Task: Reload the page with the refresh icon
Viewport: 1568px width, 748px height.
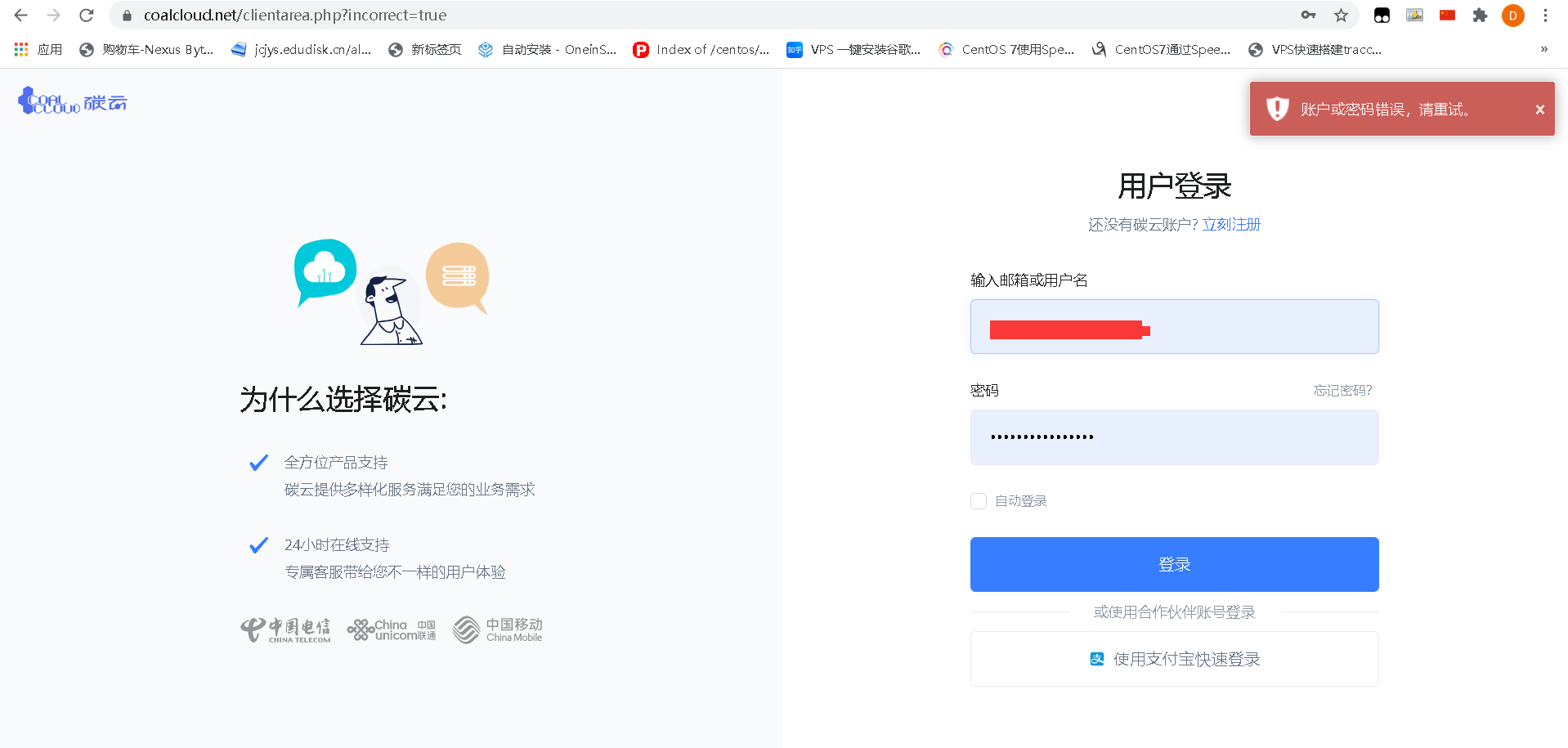Action: (86, 16)
